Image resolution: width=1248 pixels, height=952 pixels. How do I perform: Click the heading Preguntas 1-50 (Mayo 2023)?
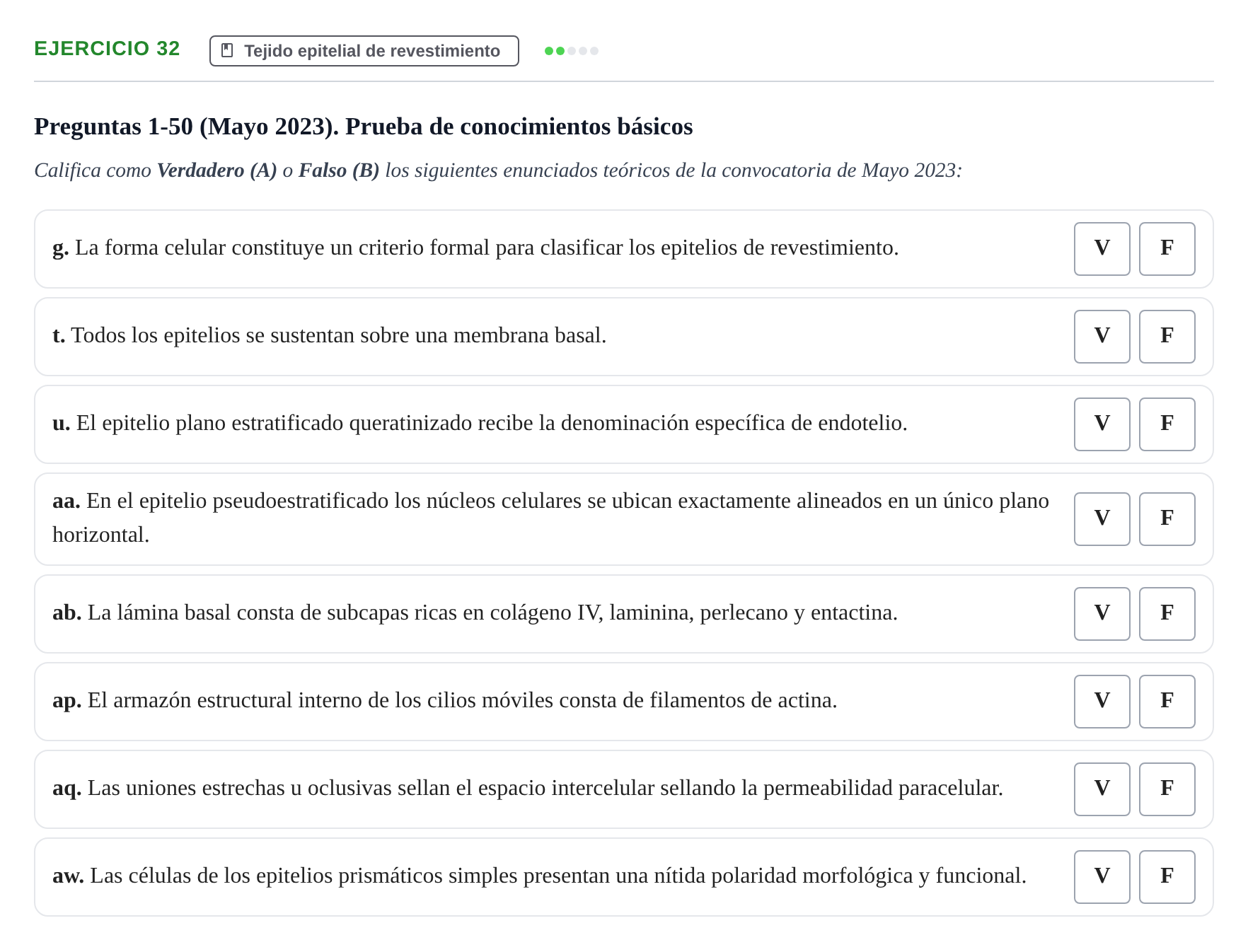364,127
